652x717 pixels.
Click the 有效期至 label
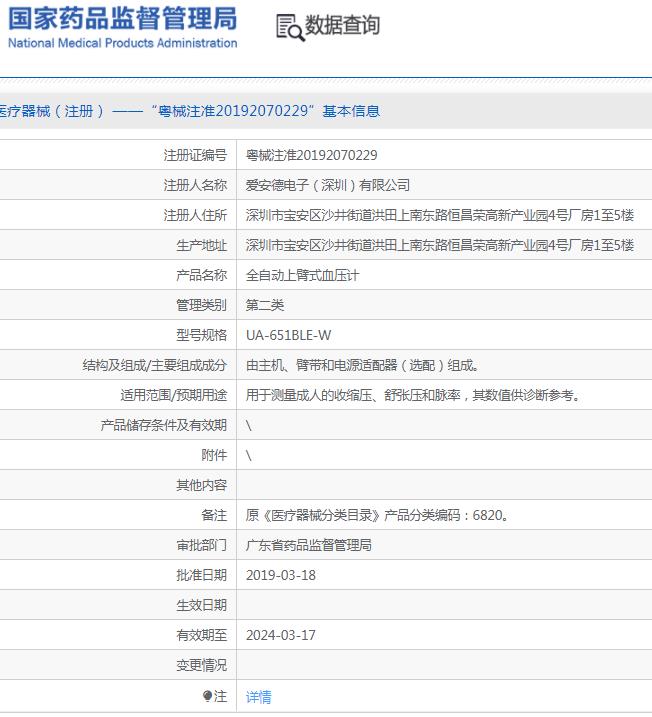click(x=202, y=635)
